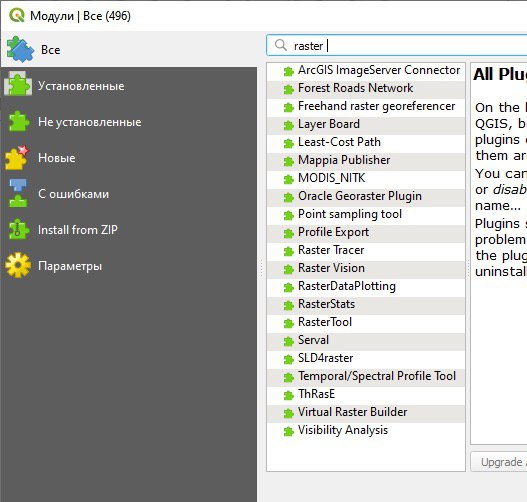Click in the plugin search field
Screen dimensions: 527x502
(x=397, y=45)
